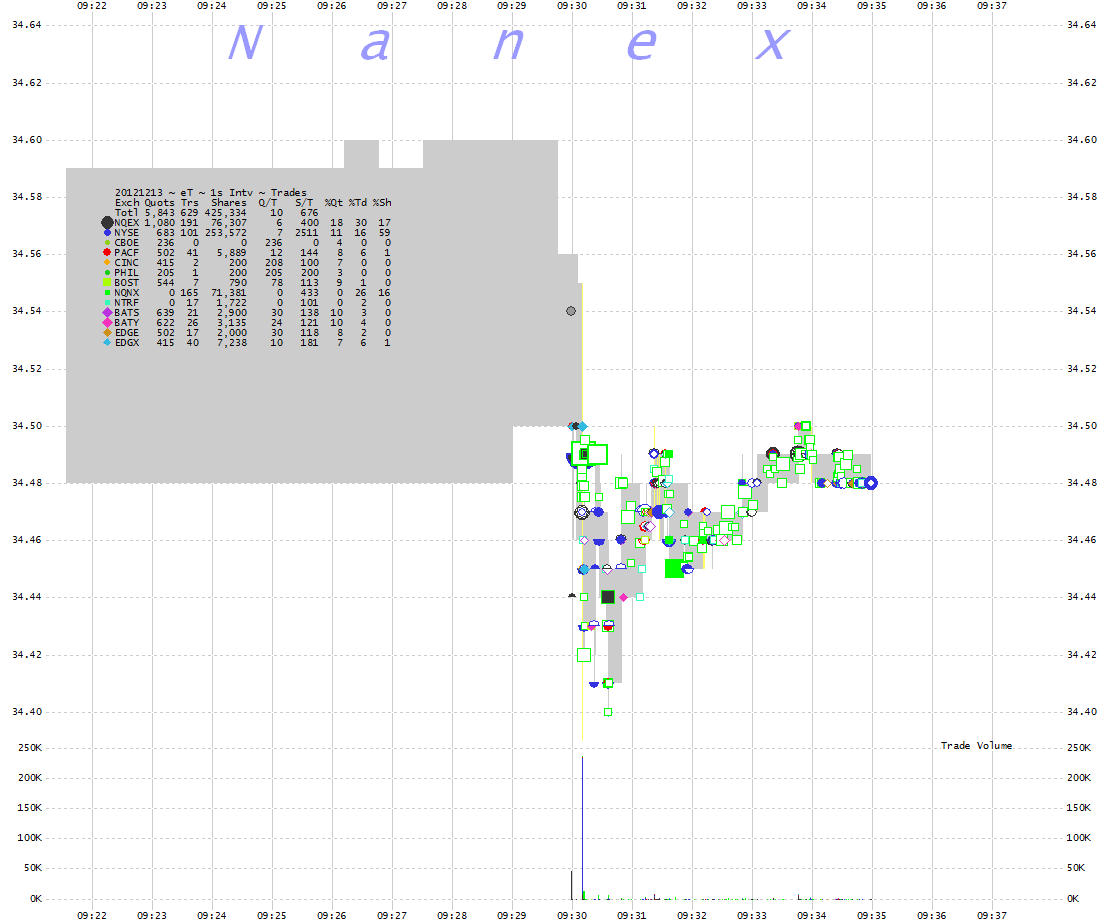Click the PHIL green dot legend marker
This screenshot has height=922, width=1109.
pyautogui.click(x=108, y=272)
